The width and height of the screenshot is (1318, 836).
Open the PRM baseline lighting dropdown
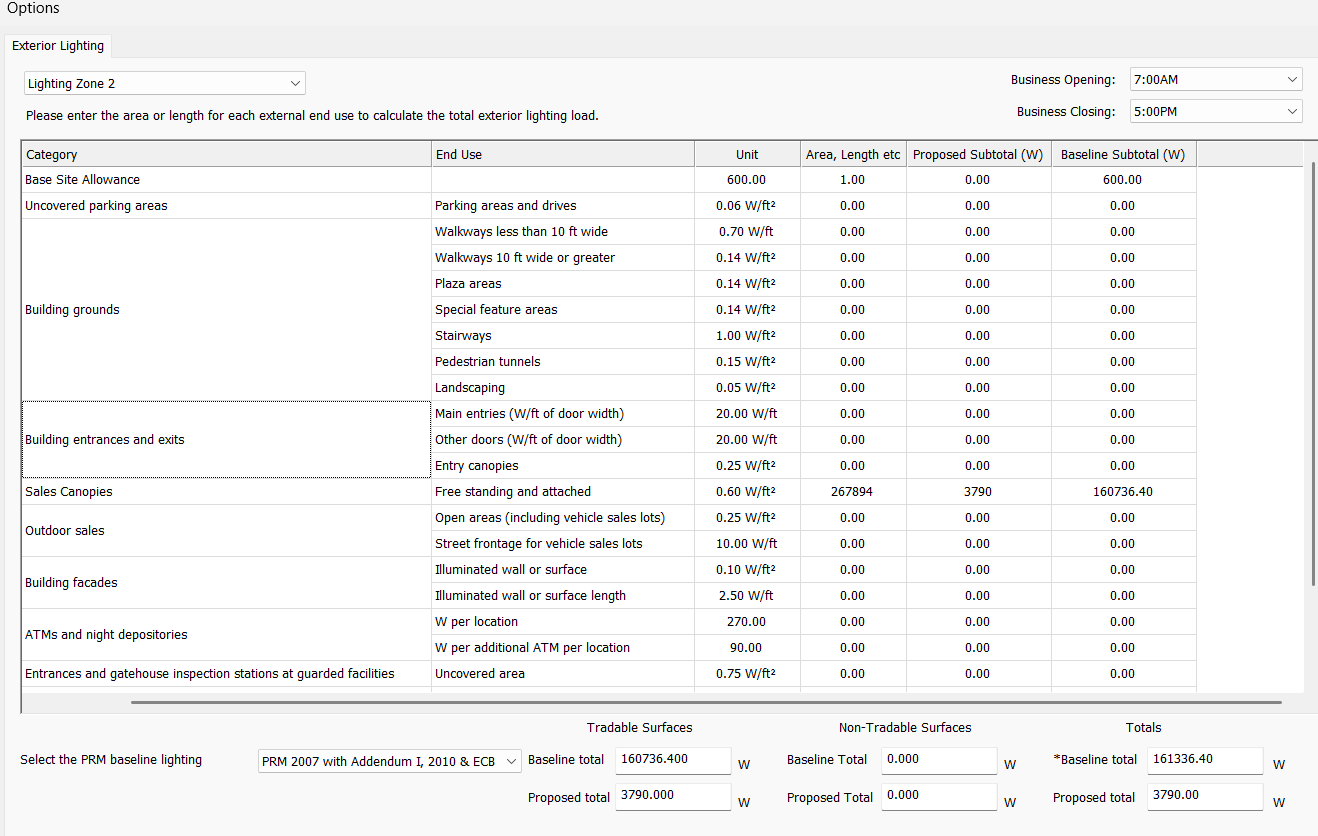[389, 762]
